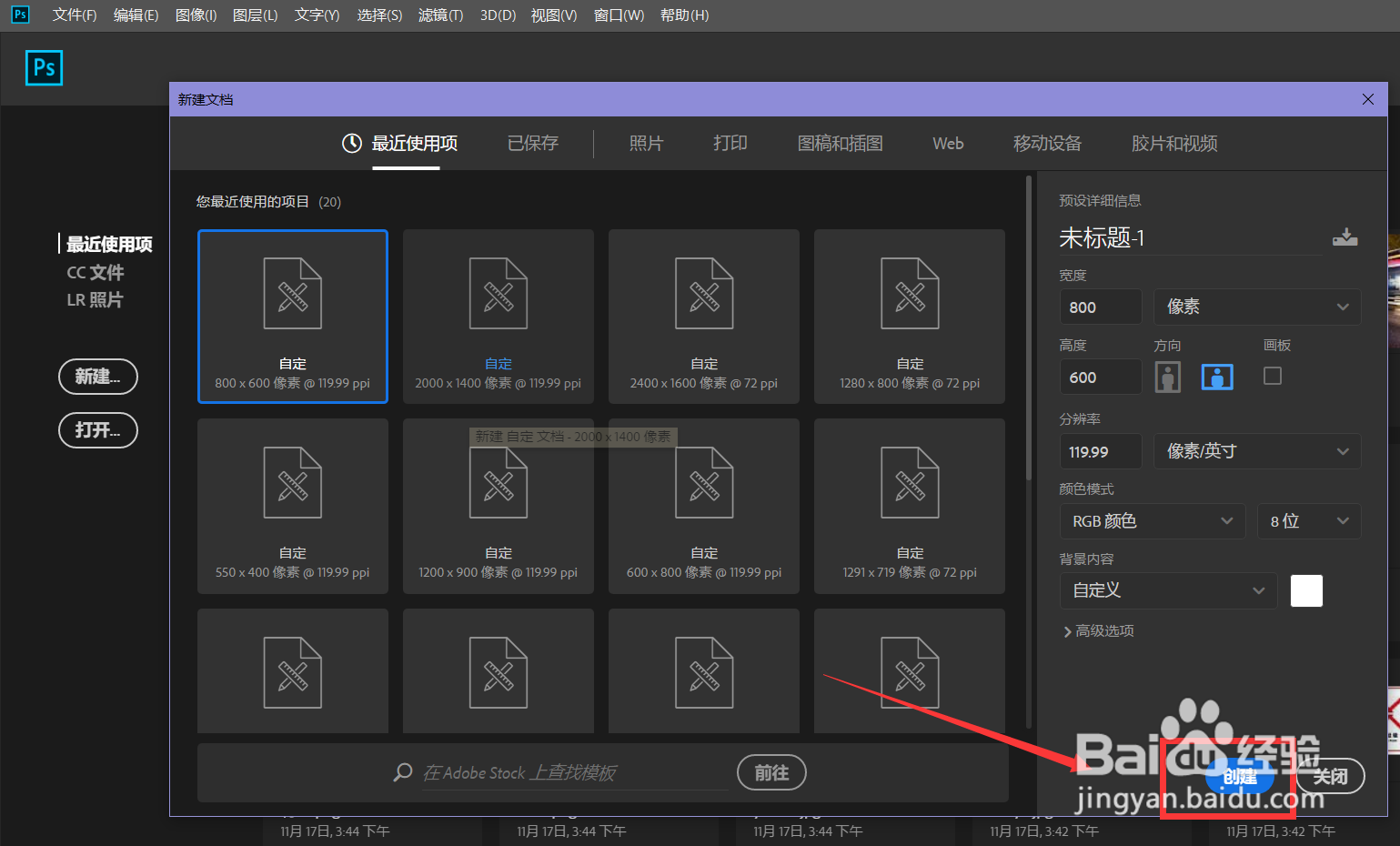Select LR 照片 in the start sidebar

(x=95, y=299)
